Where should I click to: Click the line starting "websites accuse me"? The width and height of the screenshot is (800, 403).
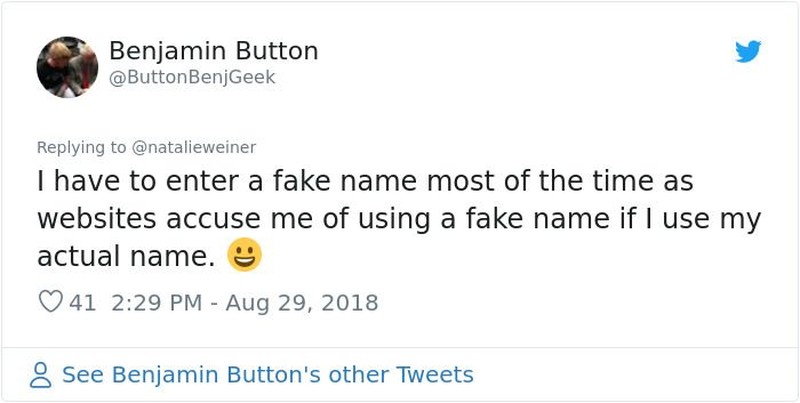tap(398, 219)
